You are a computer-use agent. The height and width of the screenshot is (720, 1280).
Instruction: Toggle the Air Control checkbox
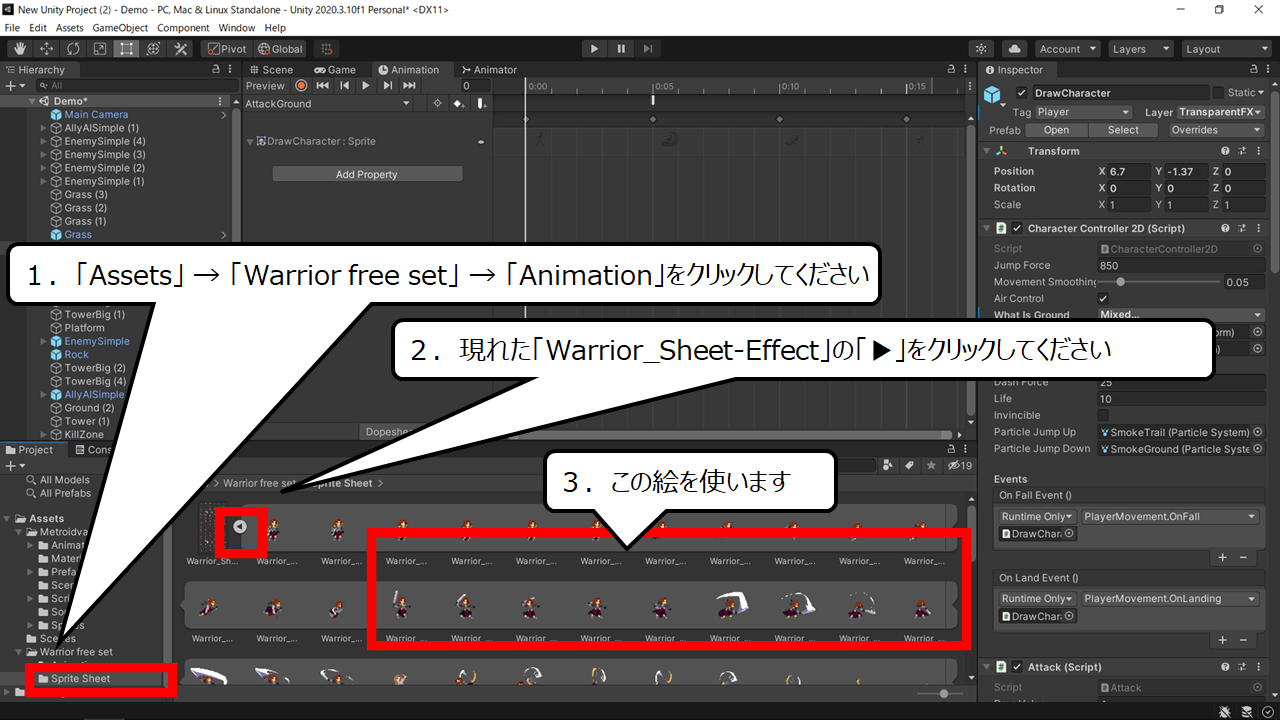pyautogui.click(x=1103, y=299)
